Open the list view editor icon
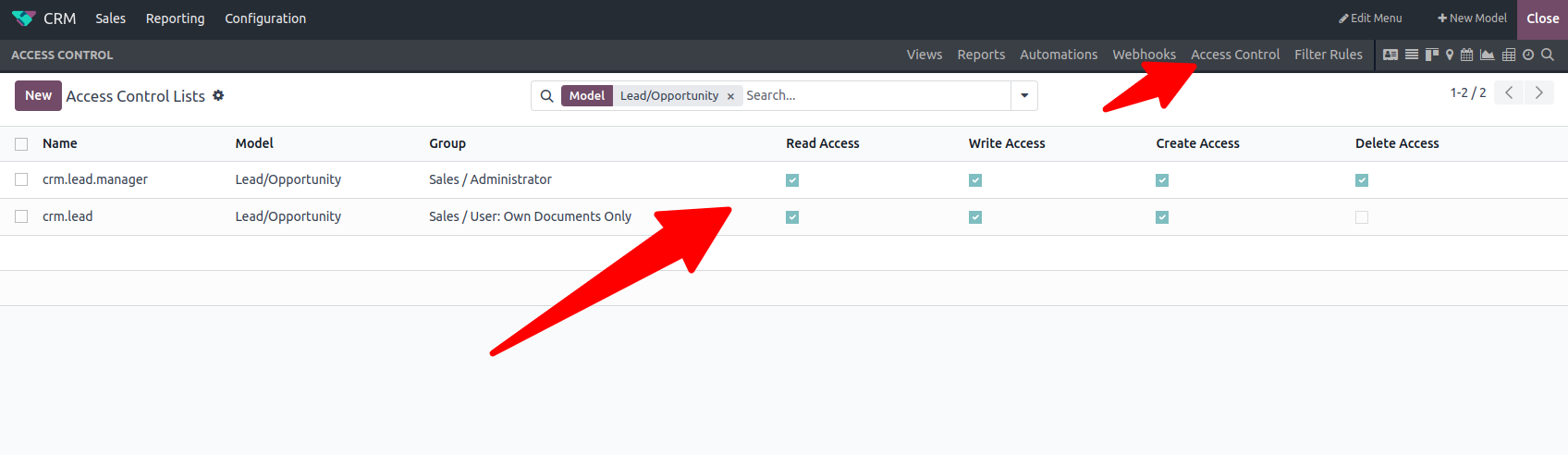1568x455 pixels. 1412,55
